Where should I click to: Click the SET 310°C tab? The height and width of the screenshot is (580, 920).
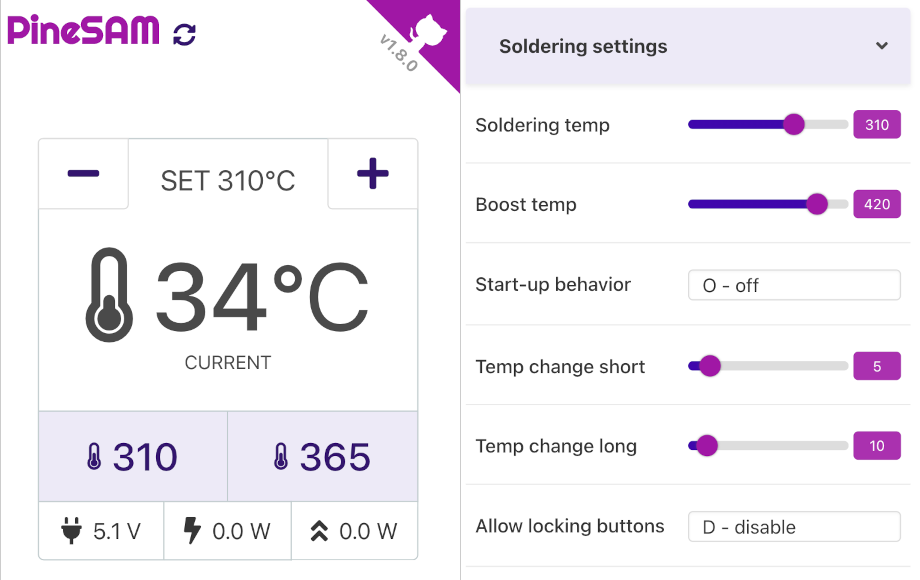click(228, 180)
